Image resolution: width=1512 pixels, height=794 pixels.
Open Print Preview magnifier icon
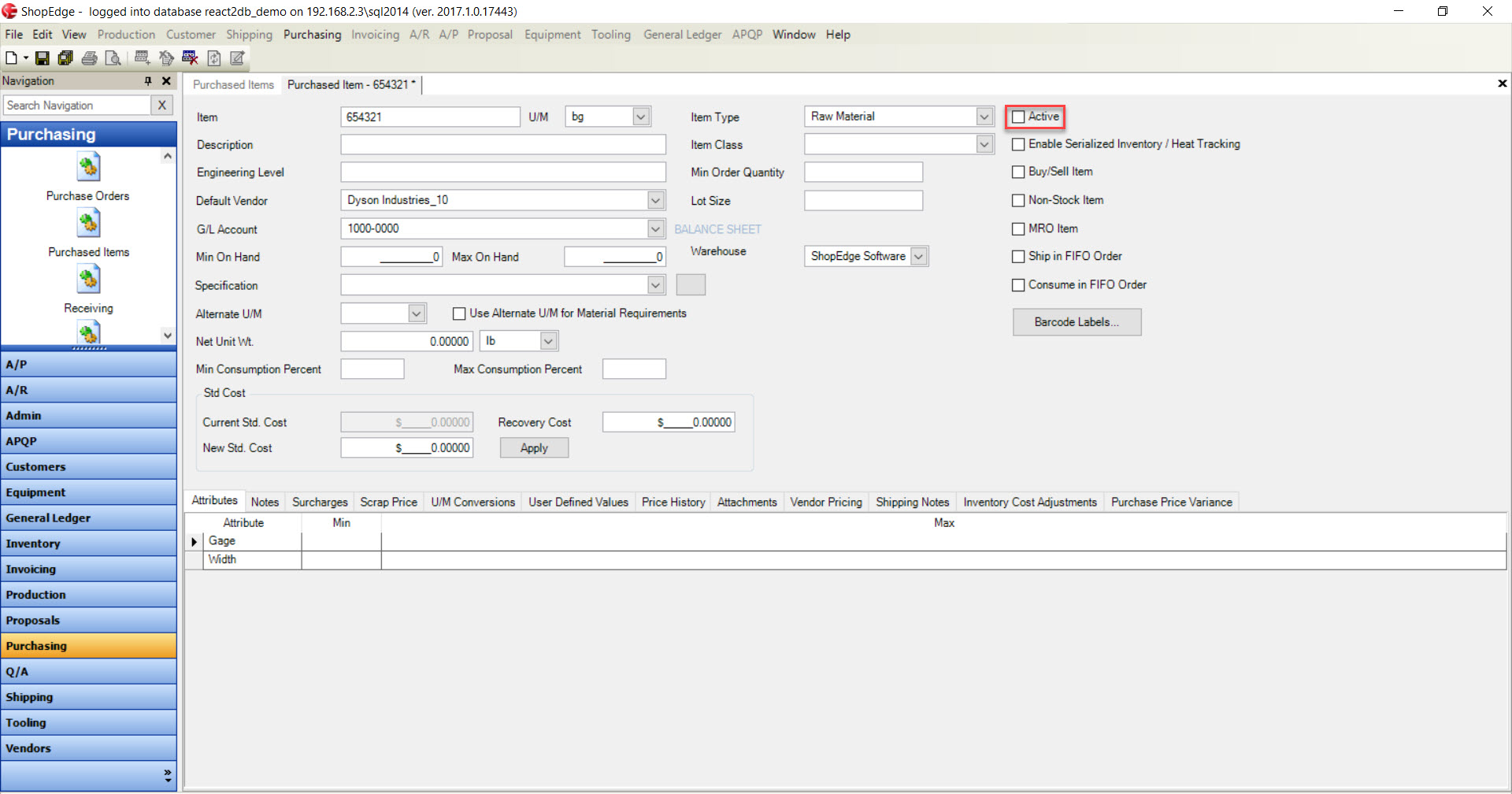(113, 58)
